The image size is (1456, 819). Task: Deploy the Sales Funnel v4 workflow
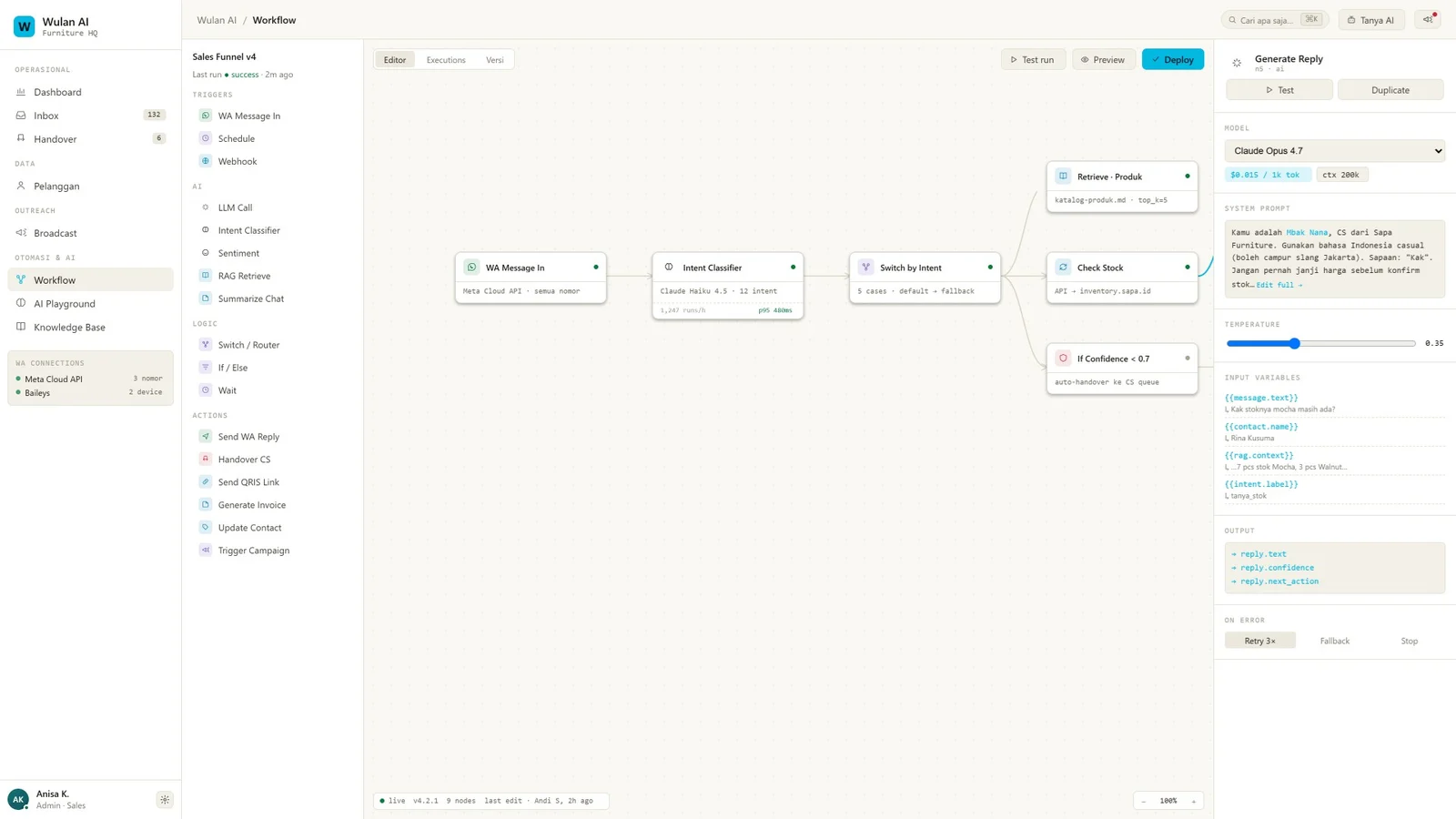point(1173,59)
